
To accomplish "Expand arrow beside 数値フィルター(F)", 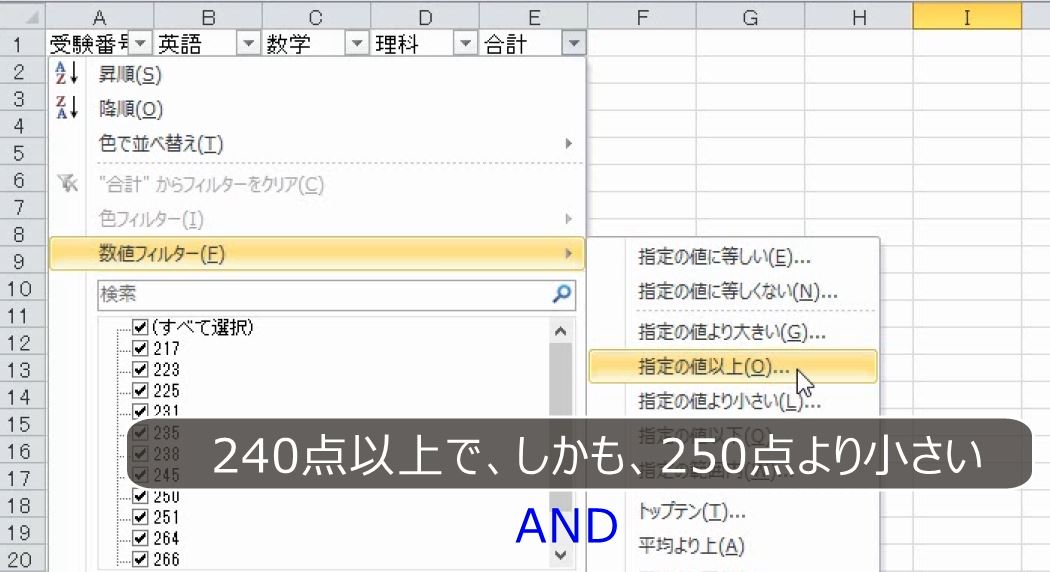I will (x=569, y=254).
